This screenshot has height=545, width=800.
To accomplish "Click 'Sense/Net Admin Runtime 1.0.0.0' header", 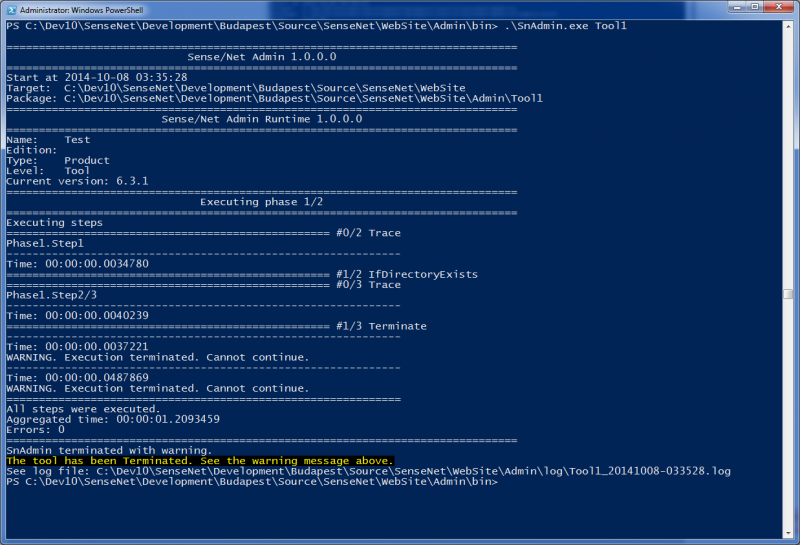I will 262,119.
